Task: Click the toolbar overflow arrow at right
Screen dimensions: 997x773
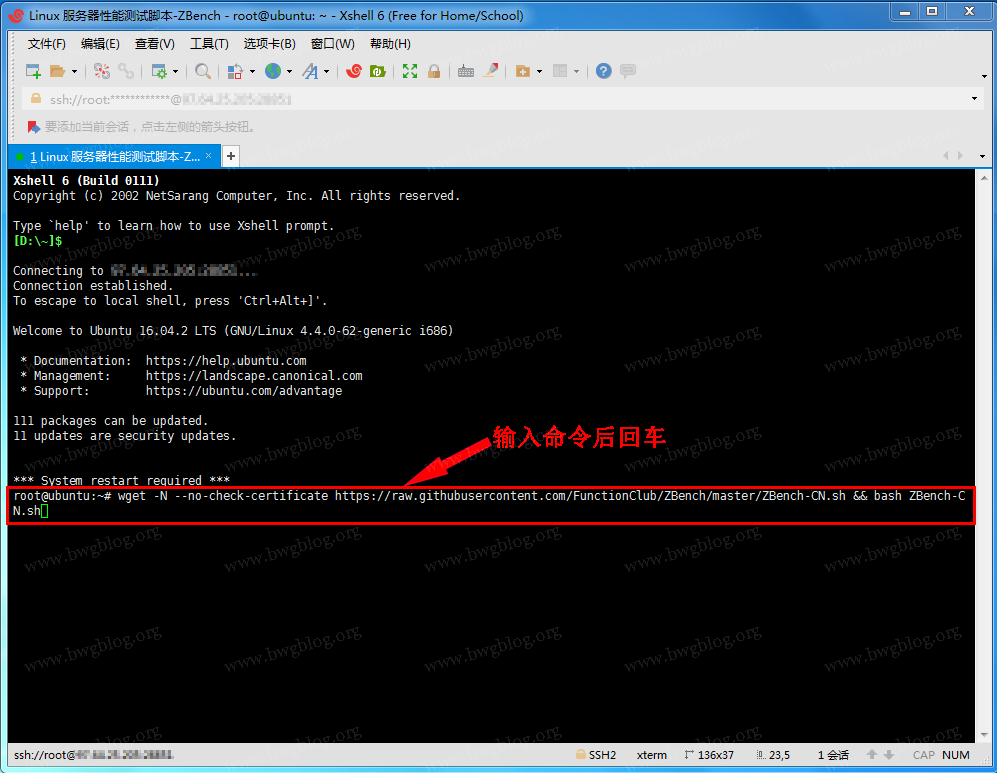Action: point(984,78)
